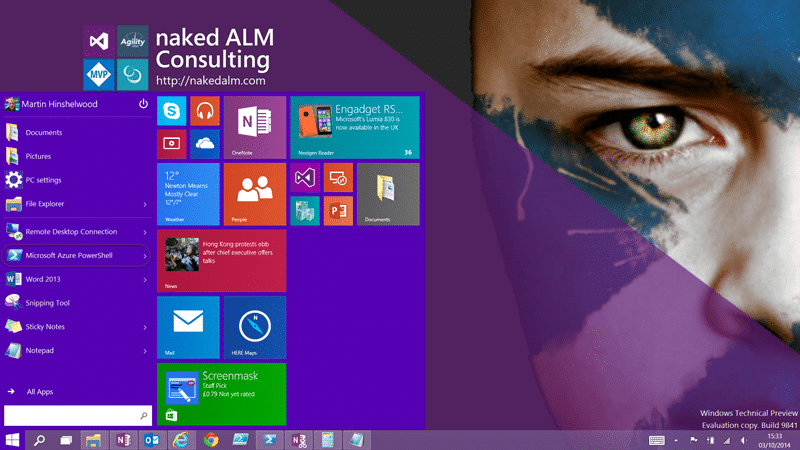
Task: Expand the Sticky Notes jump list arrow
Action: (x=145, y=327)
